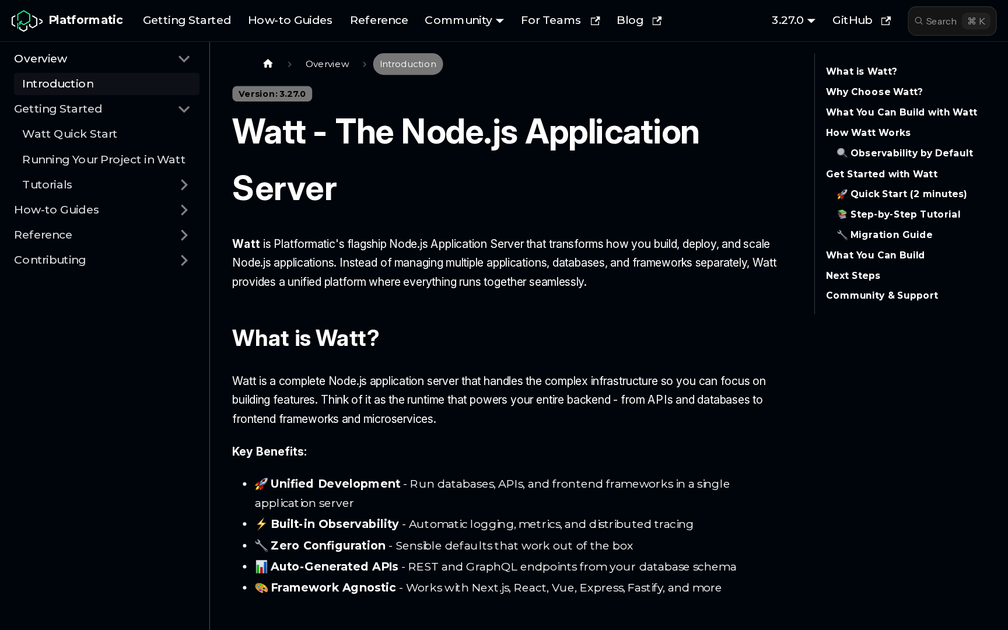Image resolution: width=1008 pixels, height=630 pixels.
Task: Select Getting Started in the top navbar
Action: (x=186, y=20)
